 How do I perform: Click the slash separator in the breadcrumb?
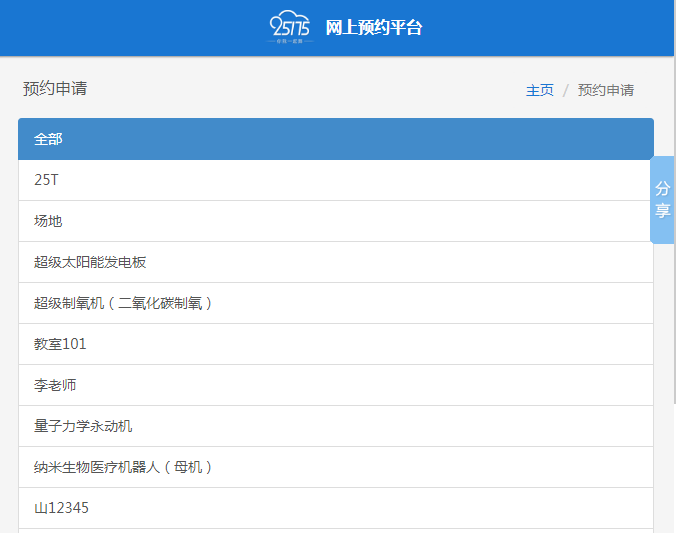click(565, 90)
